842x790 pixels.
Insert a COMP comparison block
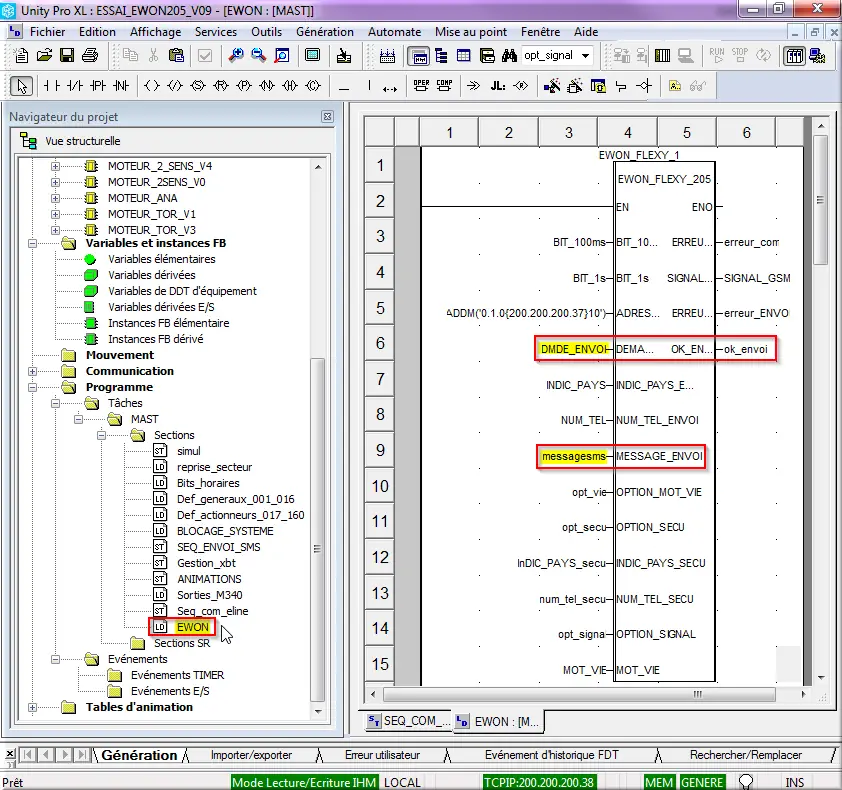pos(445,86)
